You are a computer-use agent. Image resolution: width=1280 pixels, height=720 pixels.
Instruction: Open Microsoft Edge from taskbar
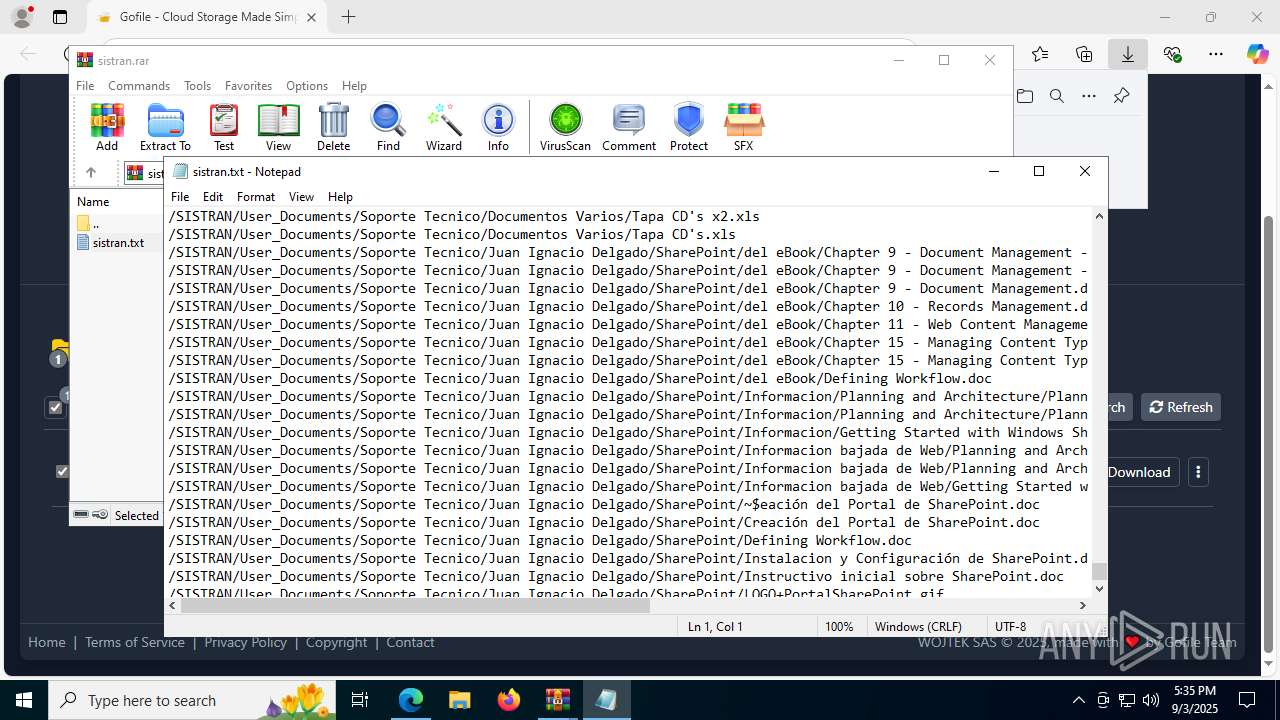(x=411, y=700)
